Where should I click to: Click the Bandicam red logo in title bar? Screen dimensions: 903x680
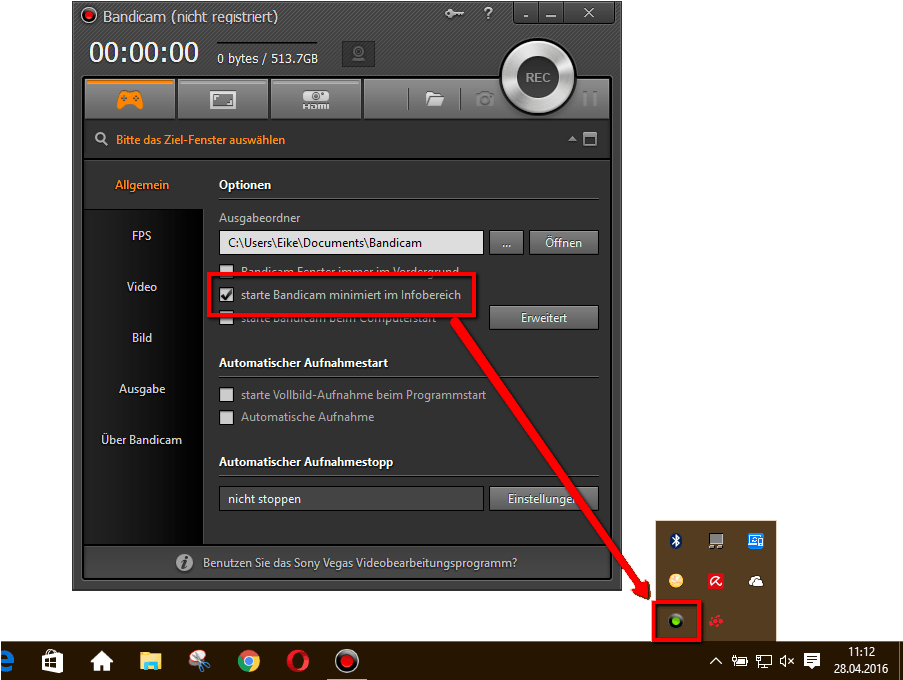89,16
